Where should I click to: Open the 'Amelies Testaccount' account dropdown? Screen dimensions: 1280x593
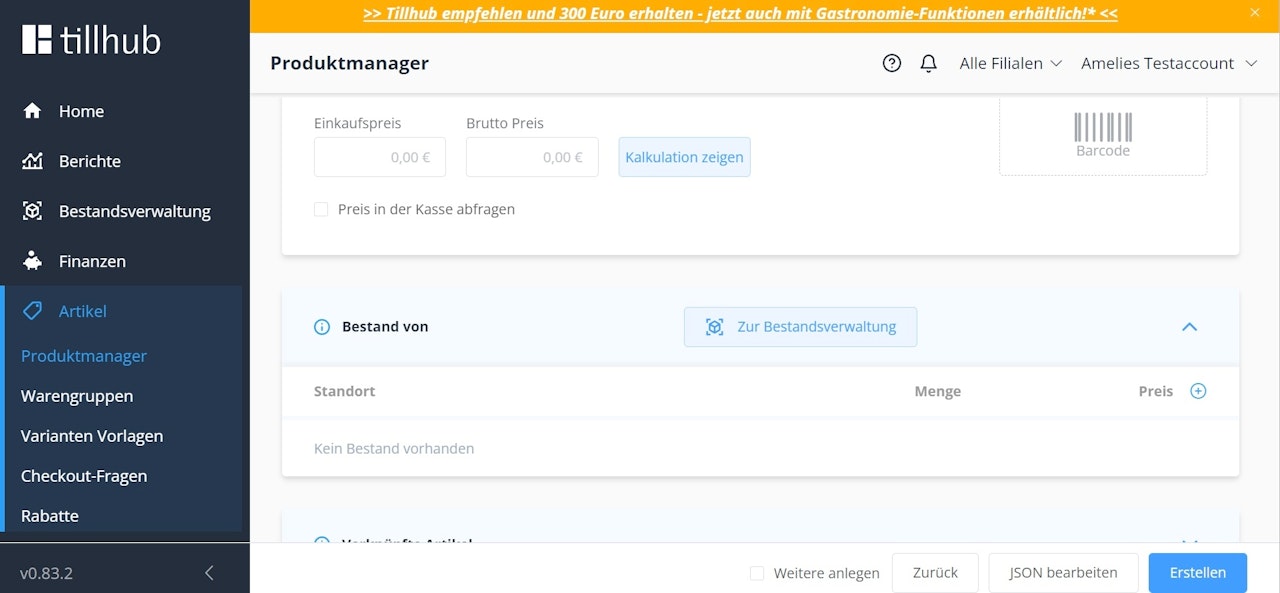click(1168, 63)
